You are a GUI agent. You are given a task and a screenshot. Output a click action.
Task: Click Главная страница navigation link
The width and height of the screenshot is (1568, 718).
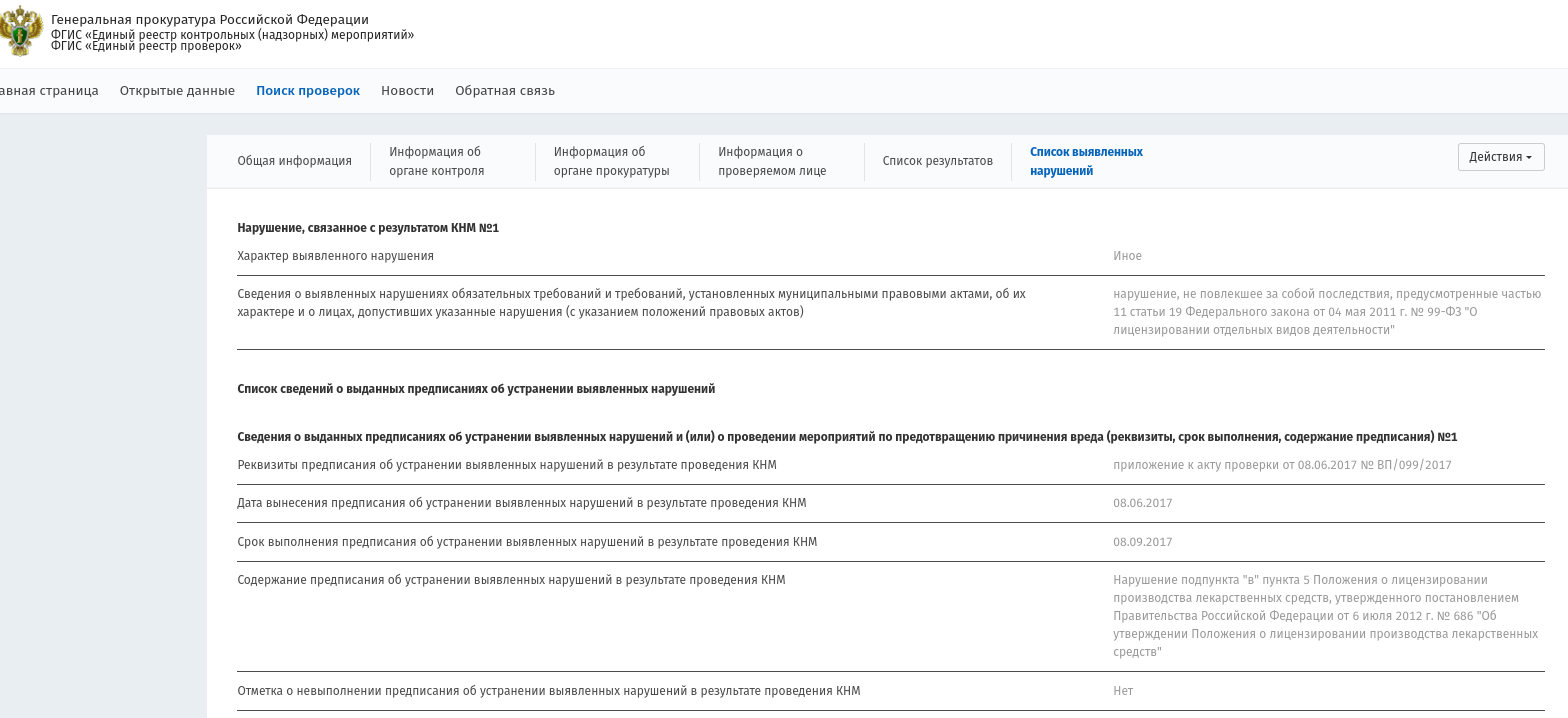pos(49,91)
